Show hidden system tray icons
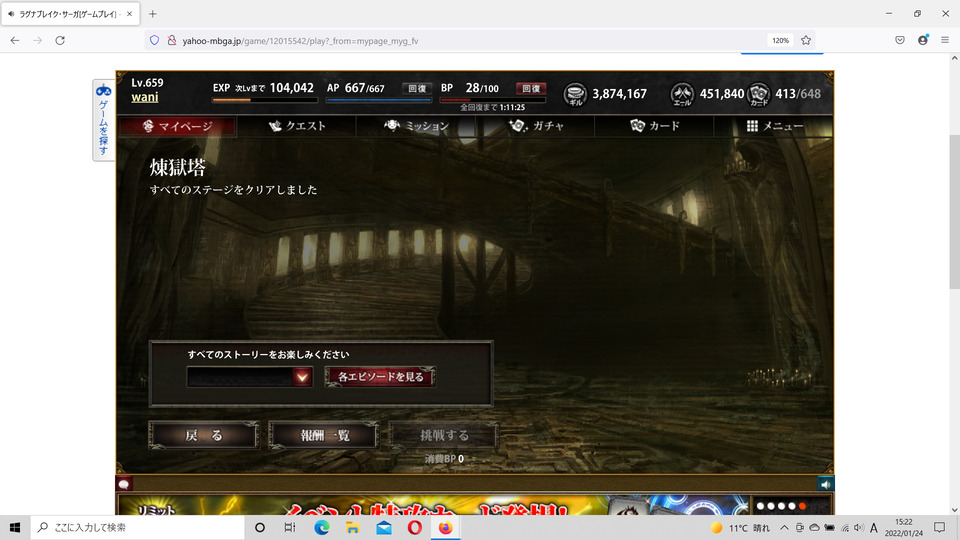This screenshot has height=540, width=960. click(x=784, y=528)
